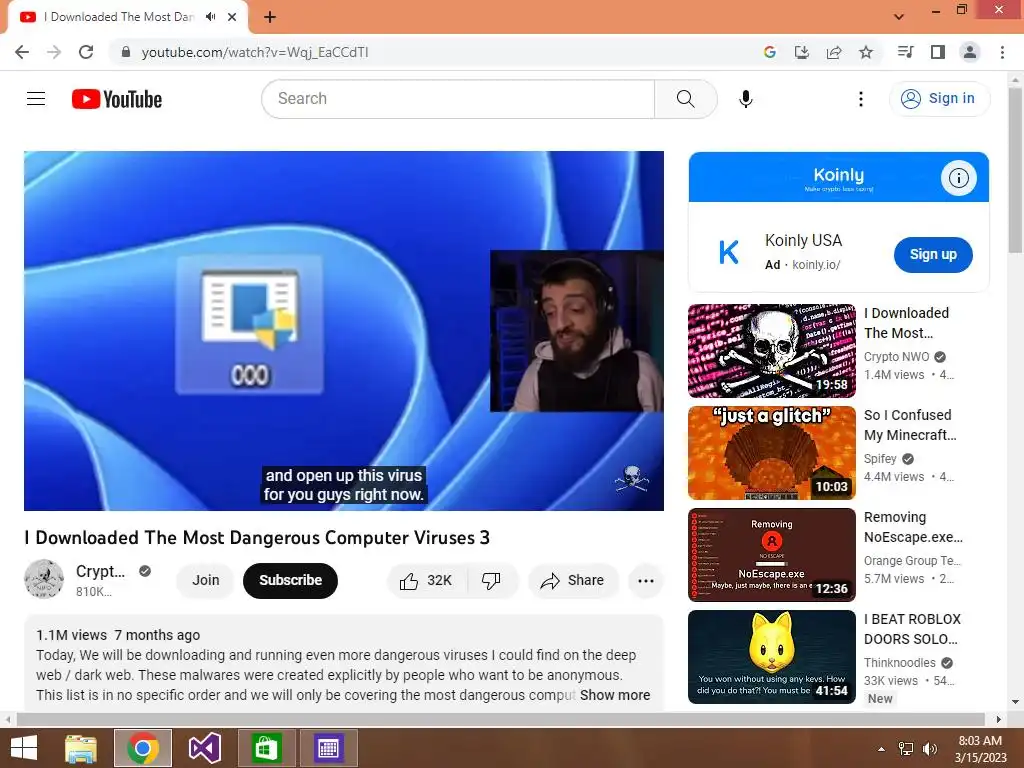Click the Sign in button
This screenshot has height=768, width=1024.
(x=939, y=99)
